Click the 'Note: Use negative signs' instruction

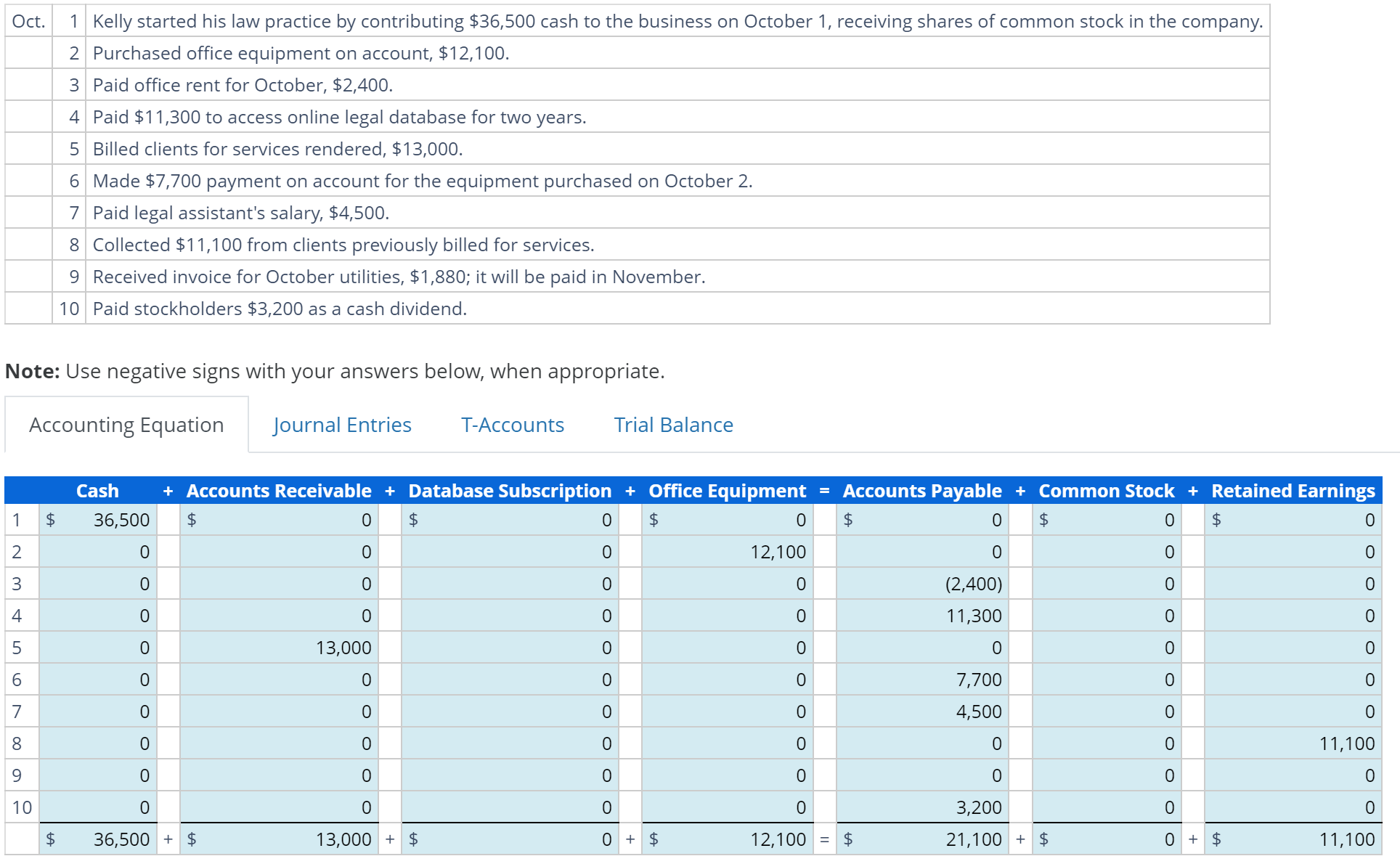(x=335, y=371)
